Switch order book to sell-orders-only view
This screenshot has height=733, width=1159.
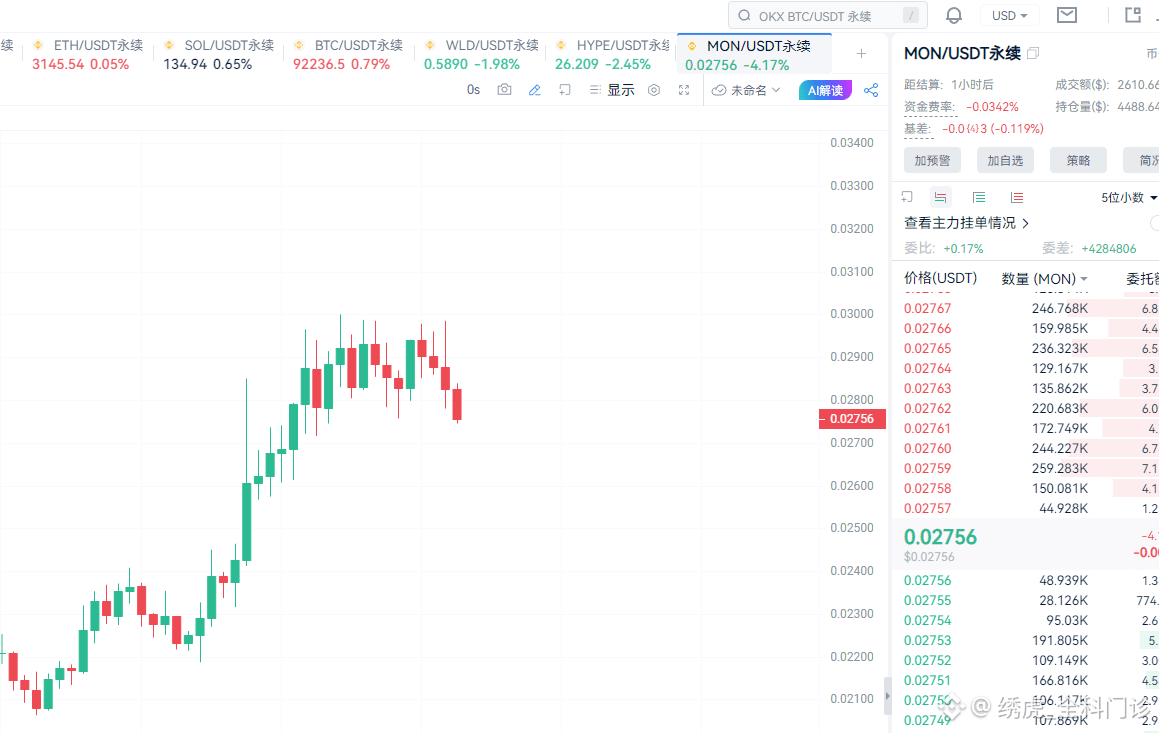[1016, 197]
